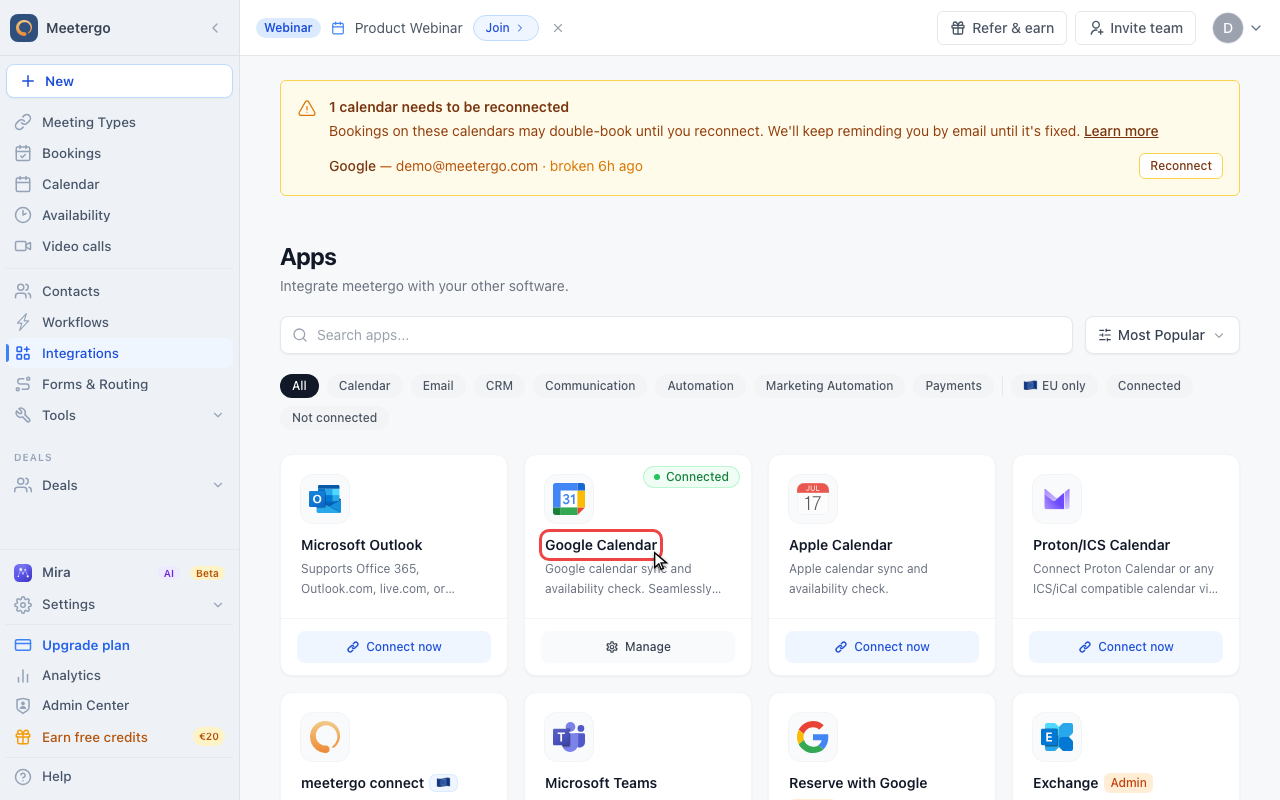The height and width of the screenshot is (800, 1280).
Task: Connect Apple Calendar now
Action: tap(882, 647)
